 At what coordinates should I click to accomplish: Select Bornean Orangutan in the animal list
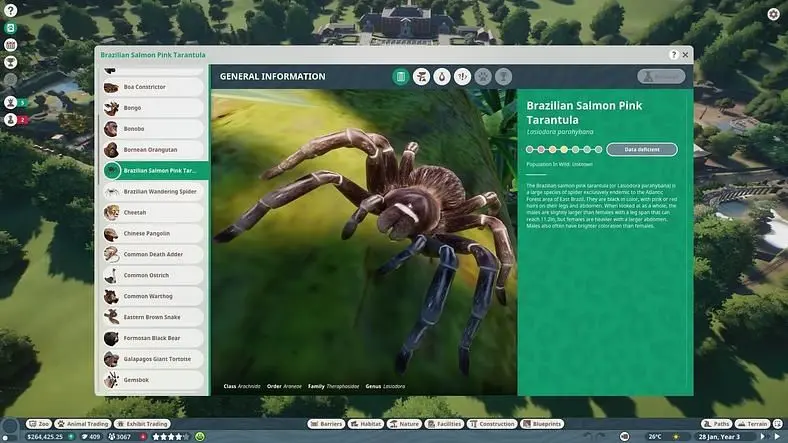click(x=154, y=150)
